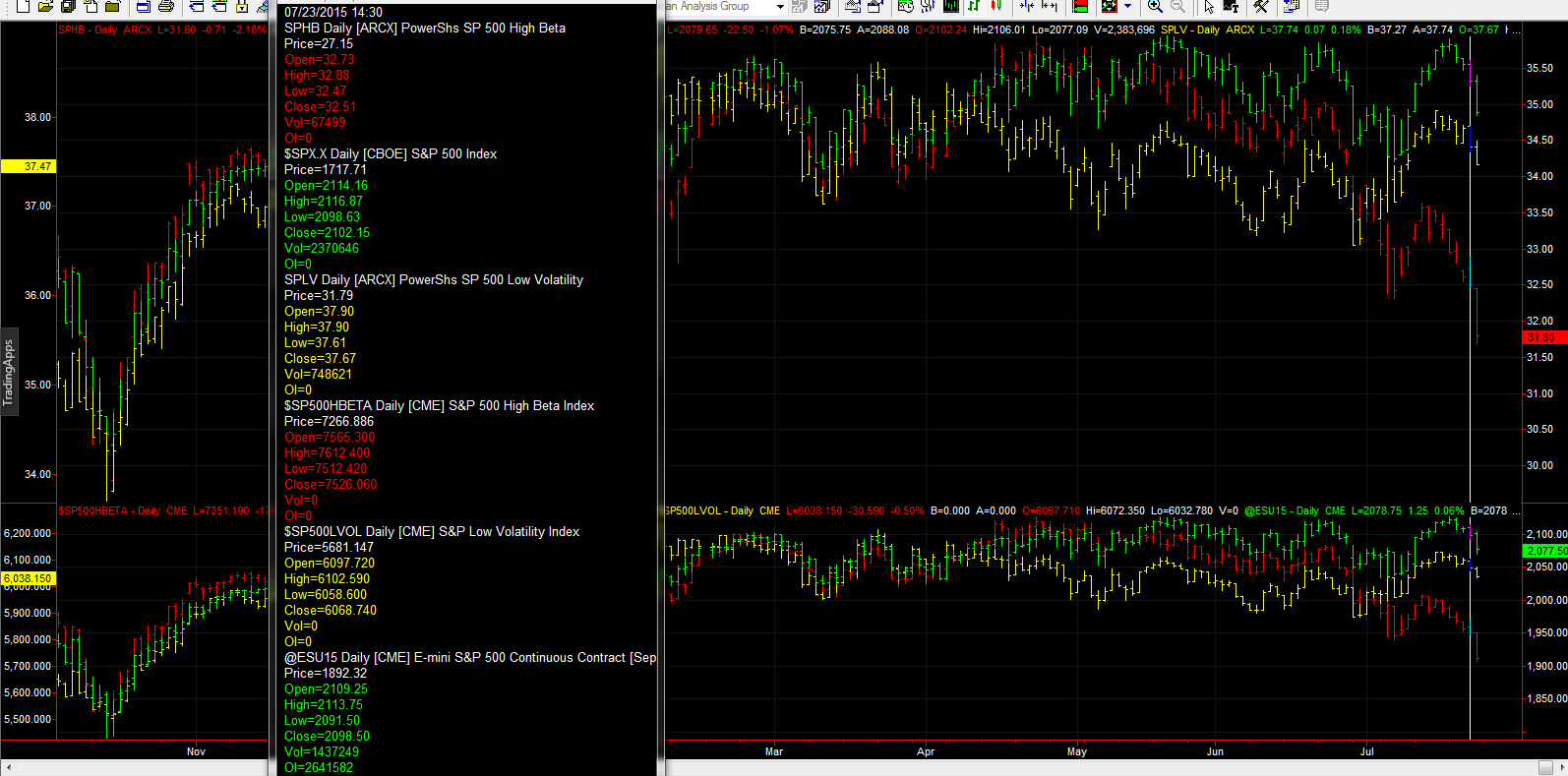Image resolution: width=1568 pixels, height=776 pixels.
Task: Click the 2,100.00 price axis label
Action: 1547,534
